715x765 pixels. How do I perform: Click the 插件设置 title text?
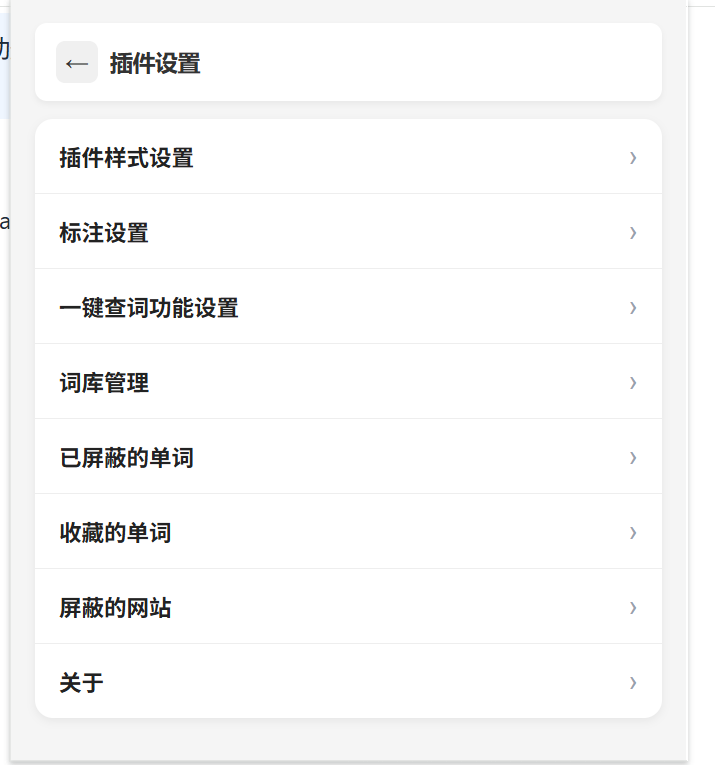tap(155, 64)
